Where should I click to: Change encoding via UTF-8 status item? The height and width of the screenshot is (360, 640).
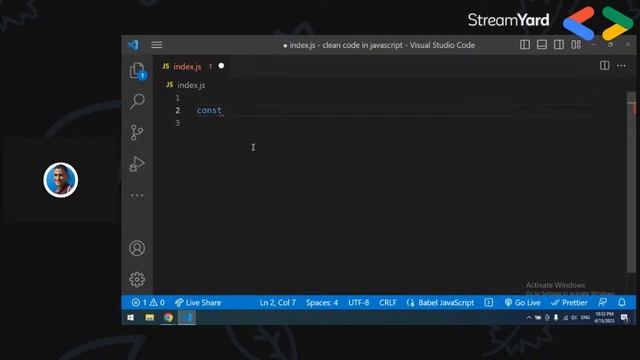click(x=358, y=302)
